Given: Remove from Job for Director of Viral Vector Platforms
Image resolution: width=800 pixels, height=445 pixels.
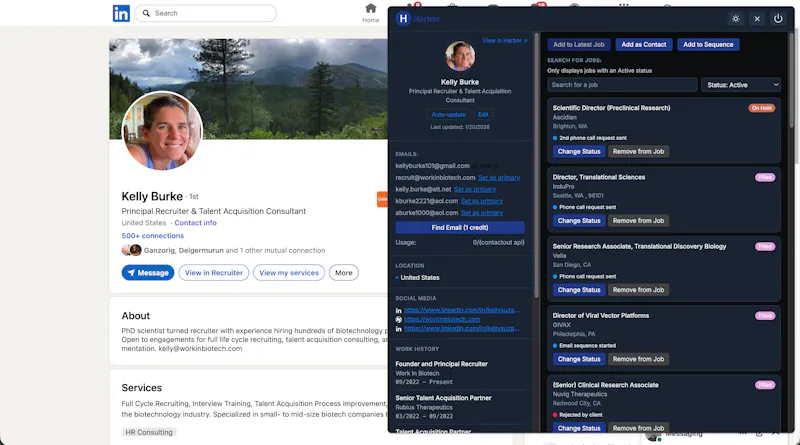Looking at the screenshot, I should 638,359.
